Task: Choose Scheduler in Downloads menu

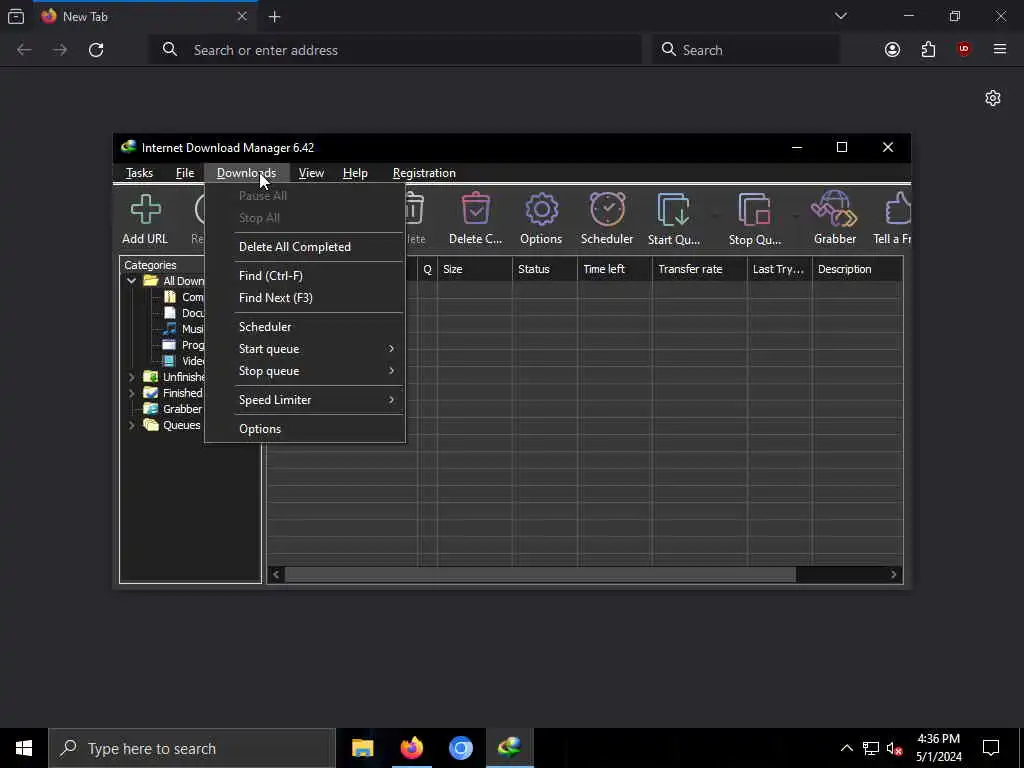Action: [305, 327]
